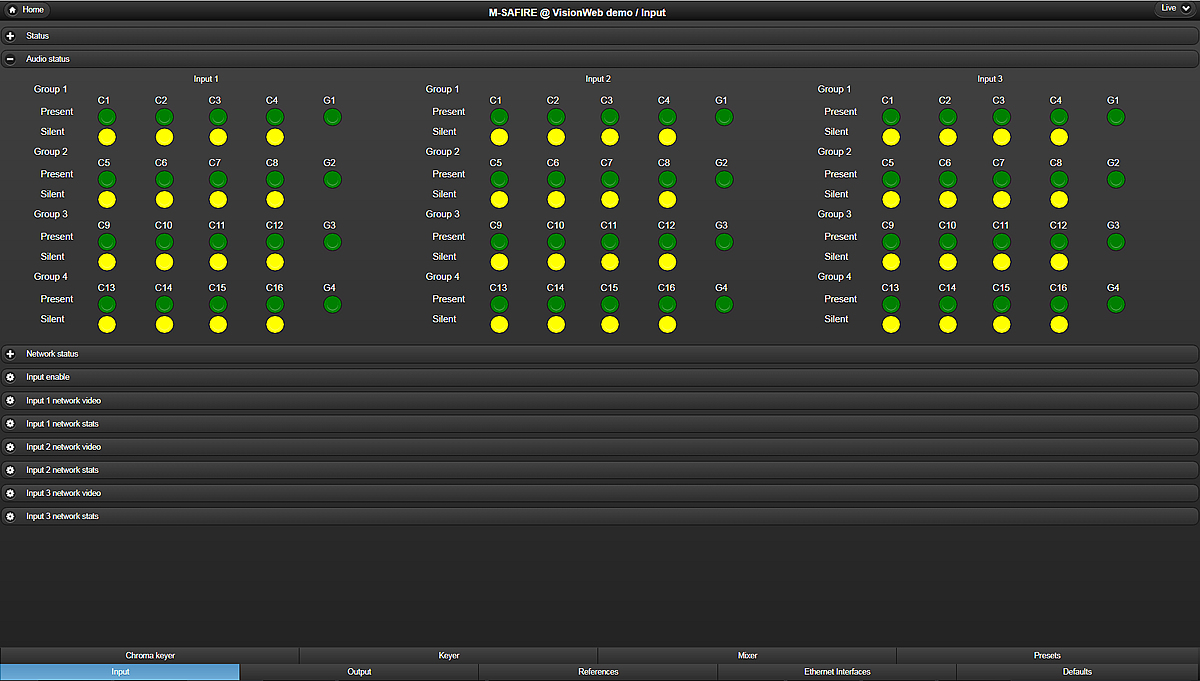This screenshot has width=1200, height=681.
Task: Click Input 2 C6 Present indicator
Action: click(556, 179)
